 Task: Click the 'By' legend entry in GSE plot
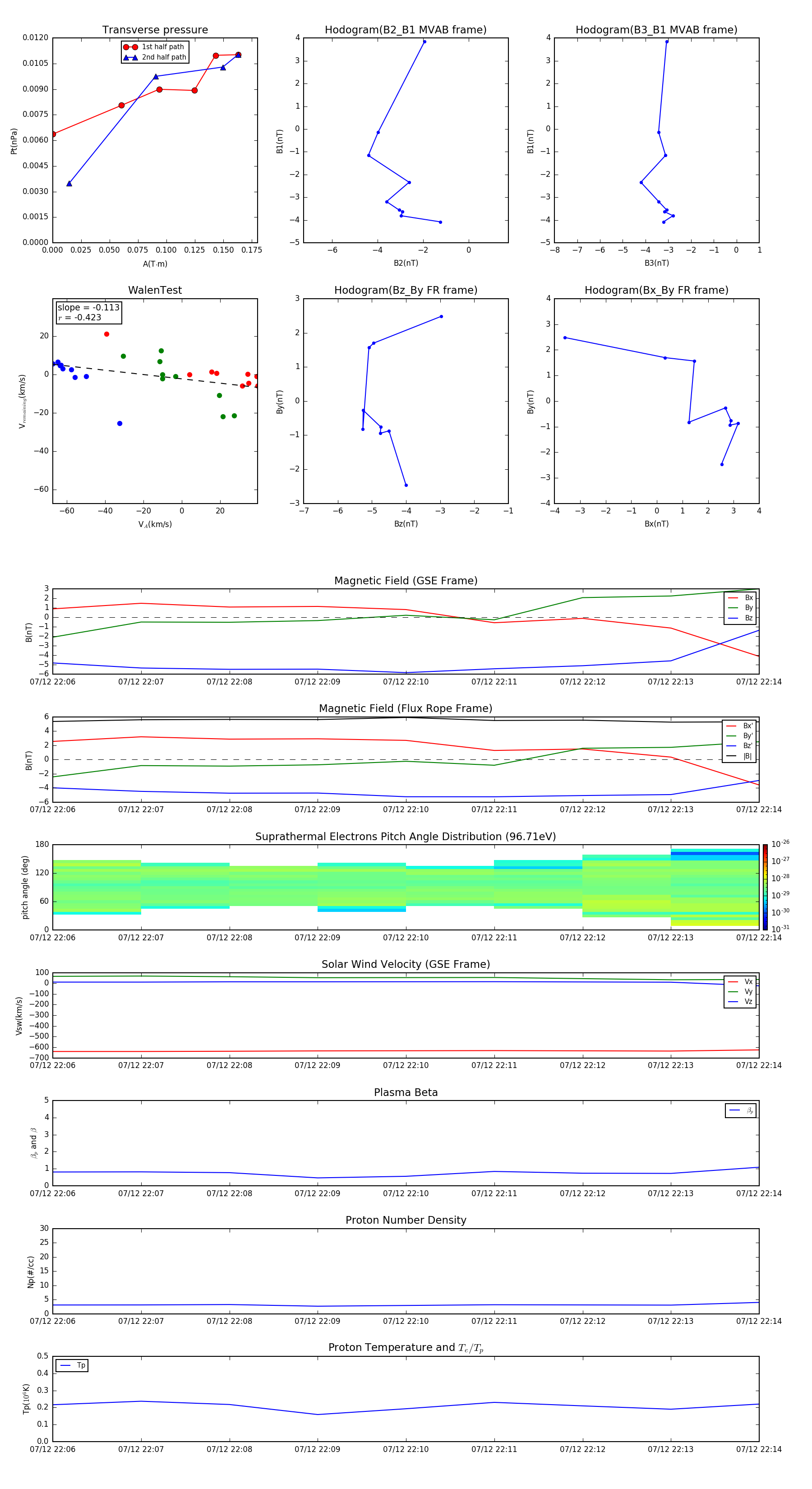click(740, 607)
